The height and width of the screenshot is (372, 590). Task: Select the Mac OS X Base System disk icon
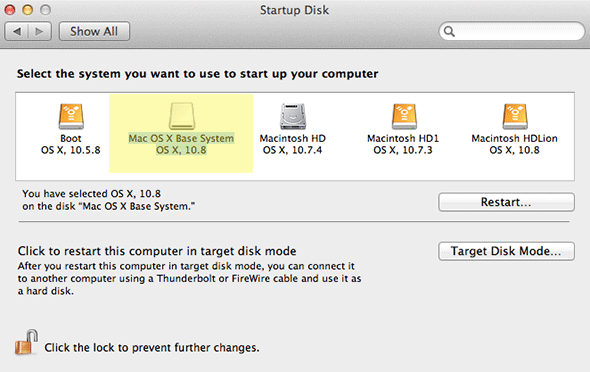tap(181, 116)
